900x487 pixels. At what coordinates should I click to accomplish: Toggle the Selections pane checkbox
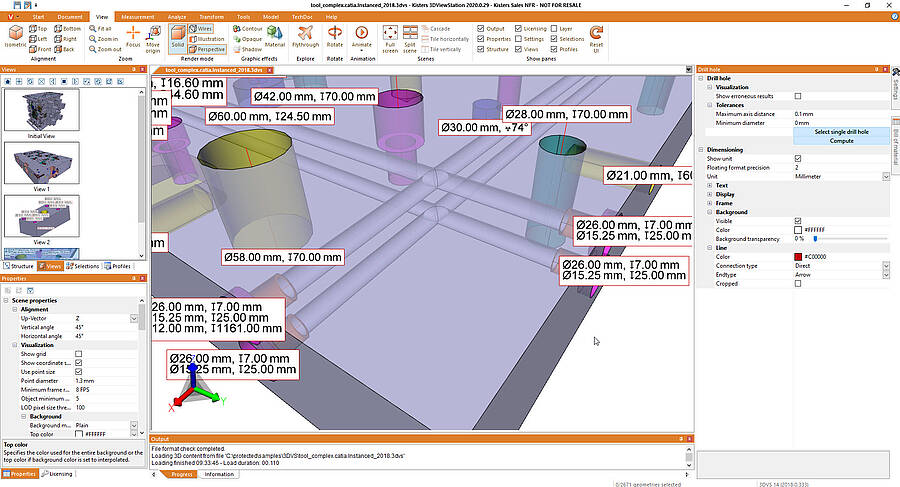(554, 39)
